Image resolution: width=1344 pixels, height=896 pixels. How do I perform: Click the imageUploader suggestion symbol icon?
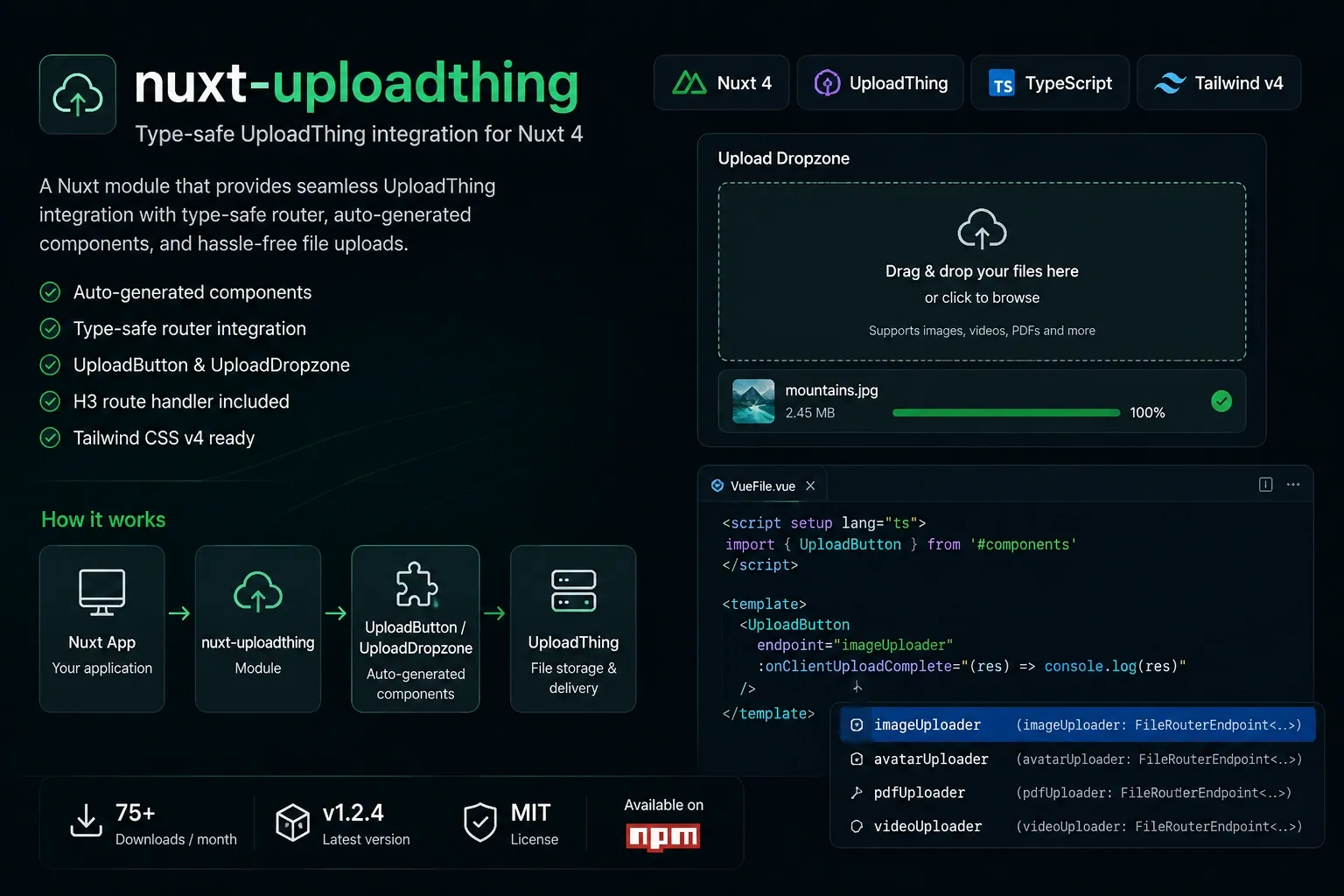click(857, 725)
